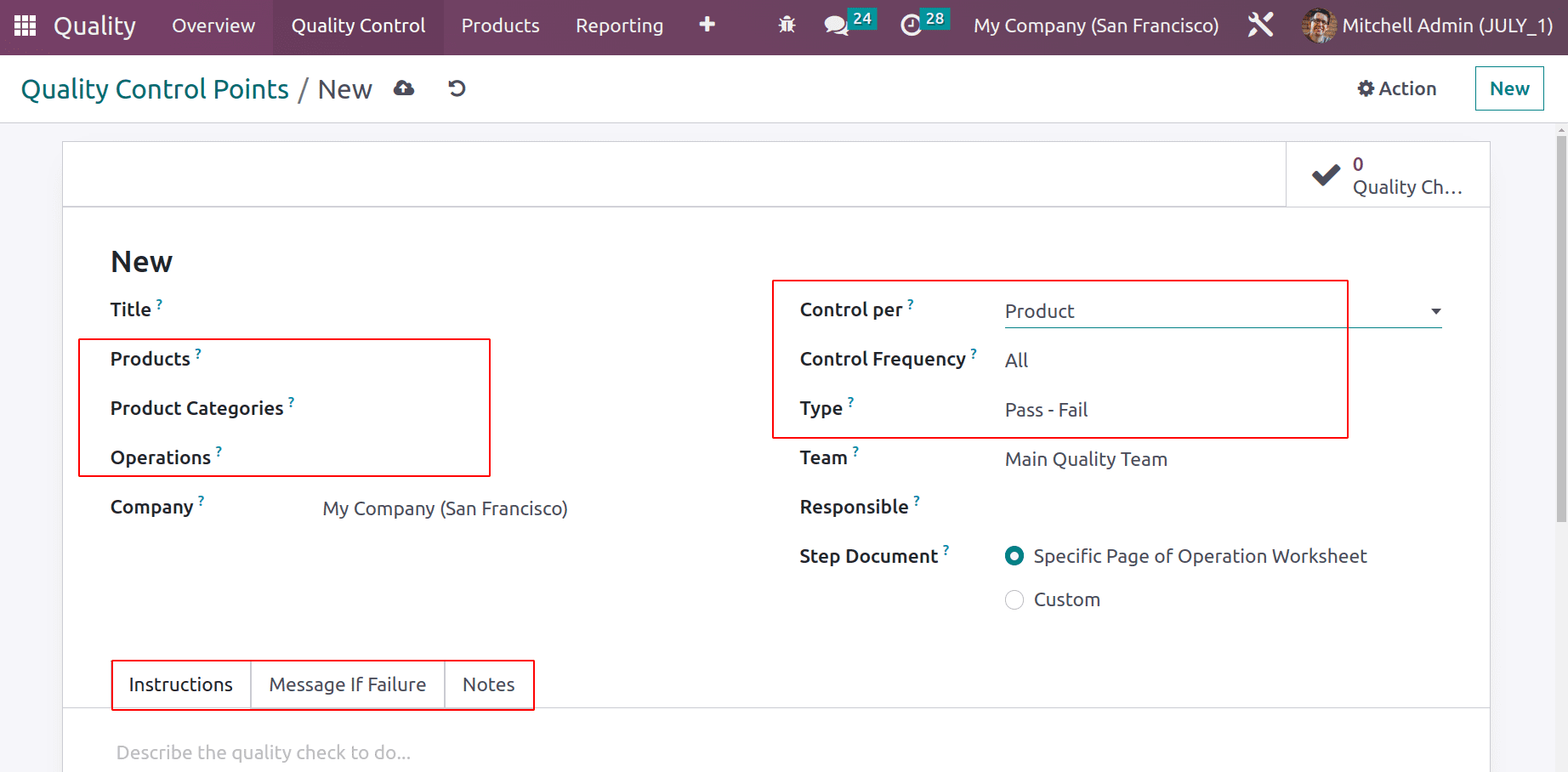Open the activities clock icon
The height and width of the screenshot is (772, 1568).
(x=911, y=26)
